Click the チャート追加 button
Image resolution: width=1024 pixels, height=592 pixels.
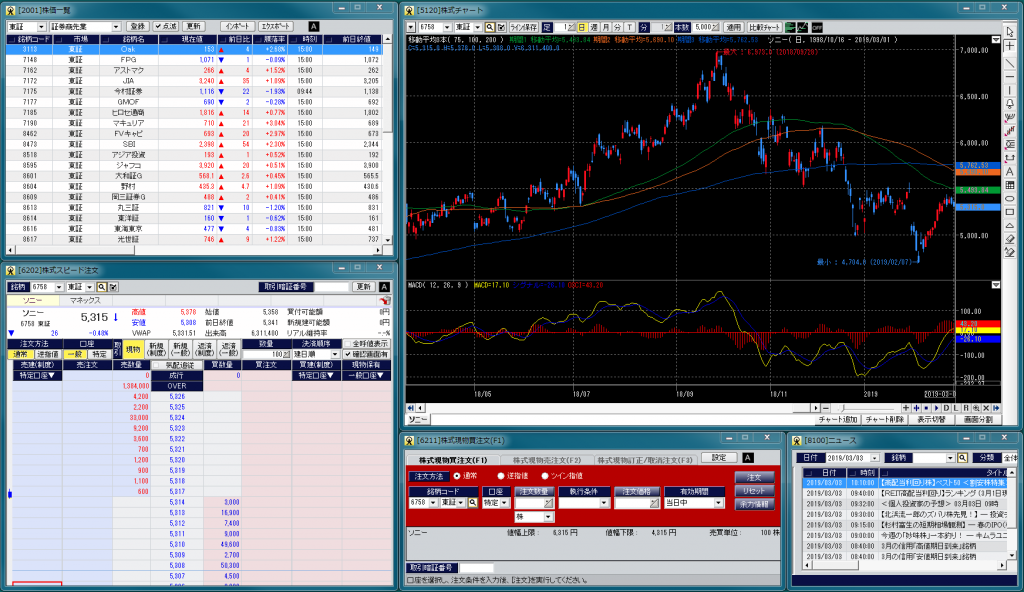coord(838,419)
